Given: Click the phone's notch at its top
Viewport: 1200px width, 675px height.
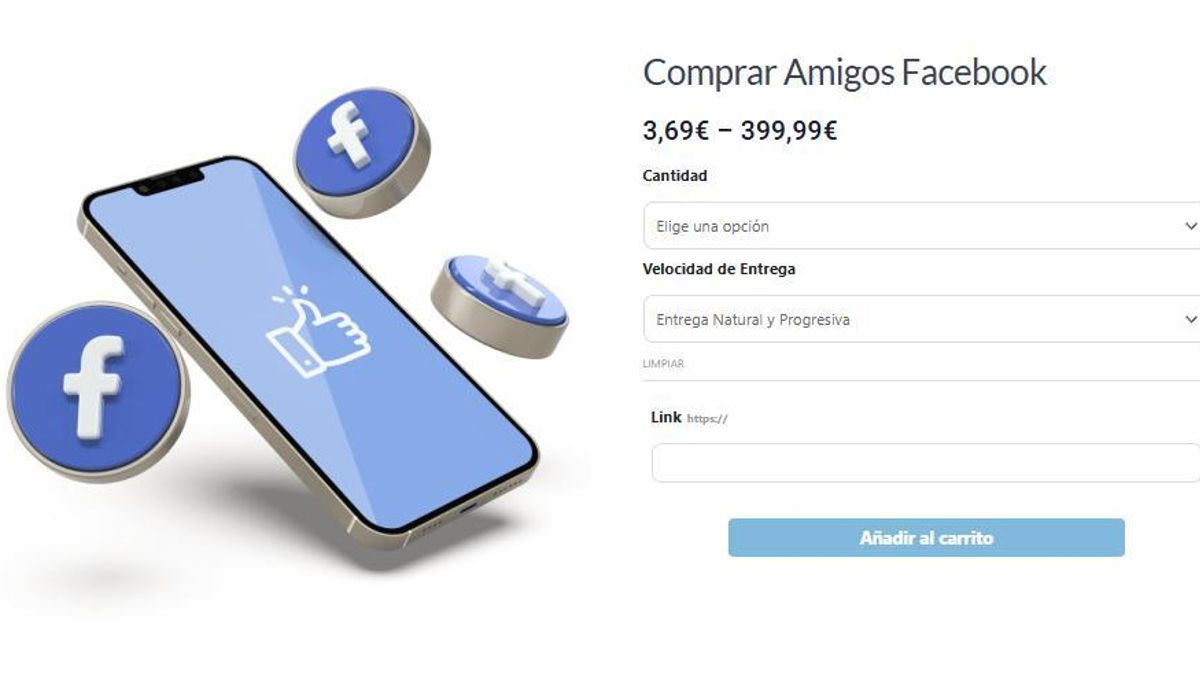Looking at the screenshot, I should click(x=171, y=181).
